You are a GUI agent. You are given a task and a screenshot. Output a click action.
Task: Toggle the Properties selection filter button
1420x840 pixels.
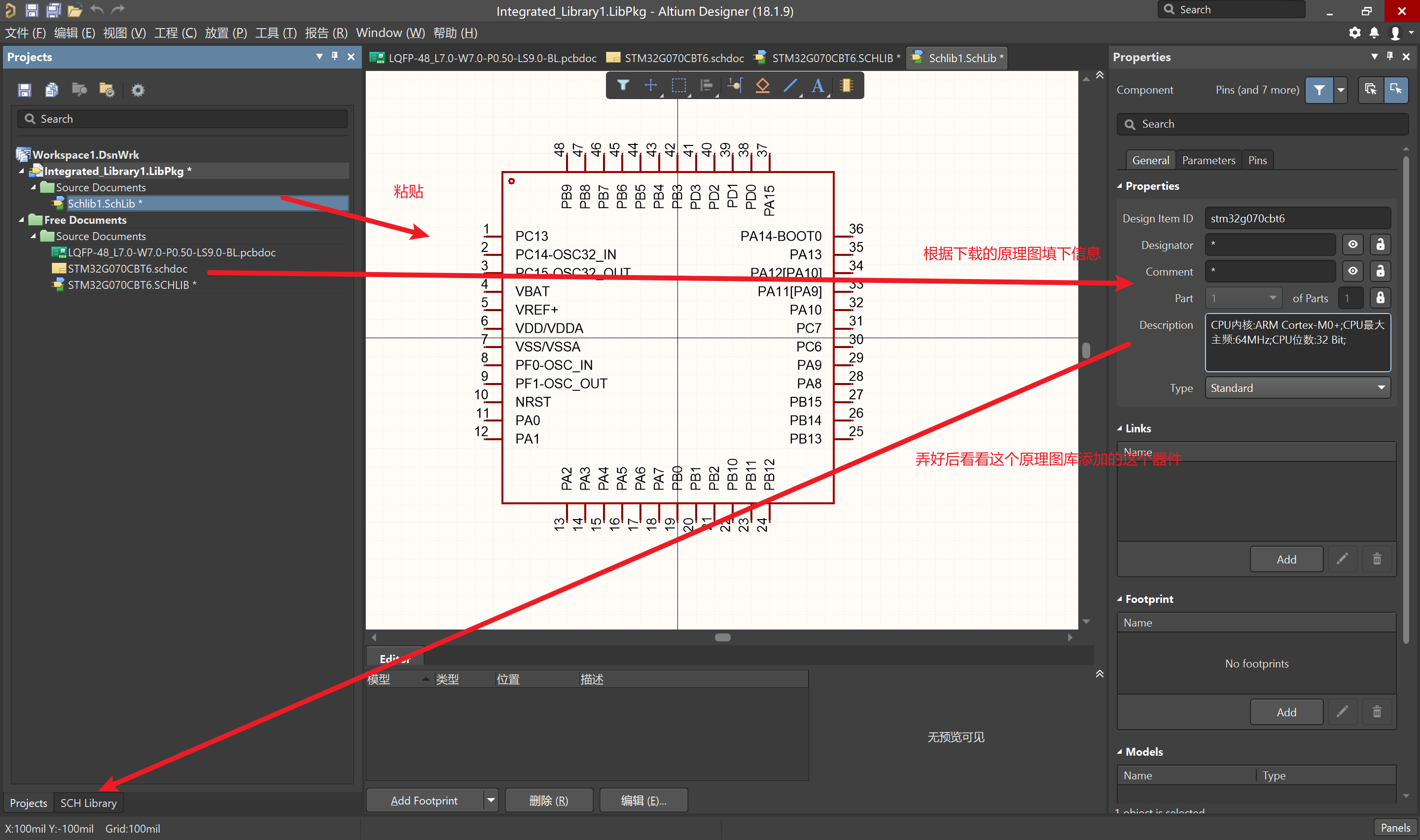(1319, 89)
